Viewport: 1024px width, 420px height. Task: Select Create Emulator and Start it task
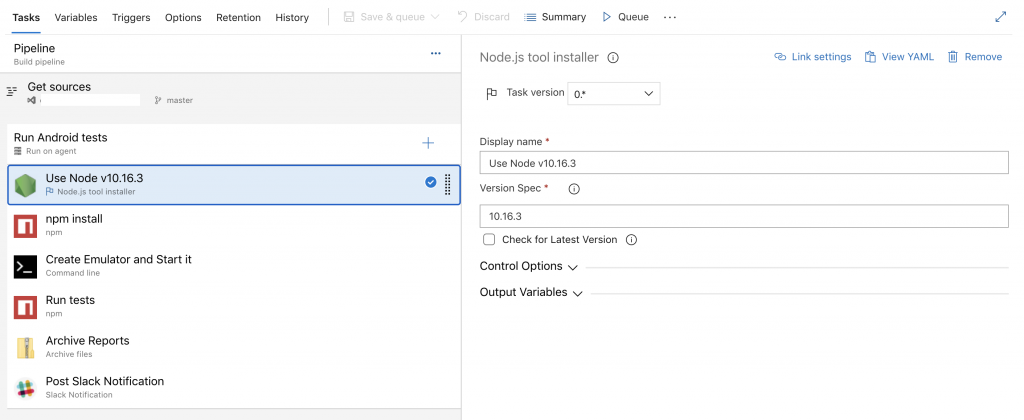(x=234, y=266)
